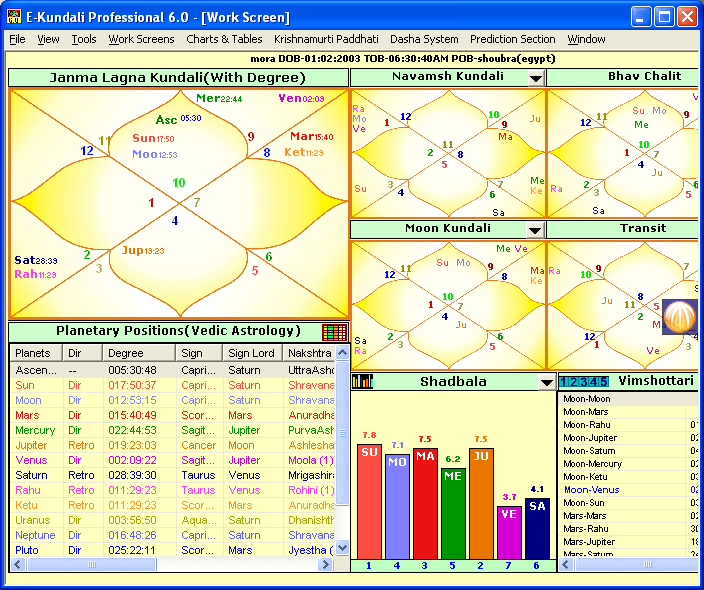Select the Moon row in planetary table
The width and height of the screenshot is (704, 590).
point(172,400)
